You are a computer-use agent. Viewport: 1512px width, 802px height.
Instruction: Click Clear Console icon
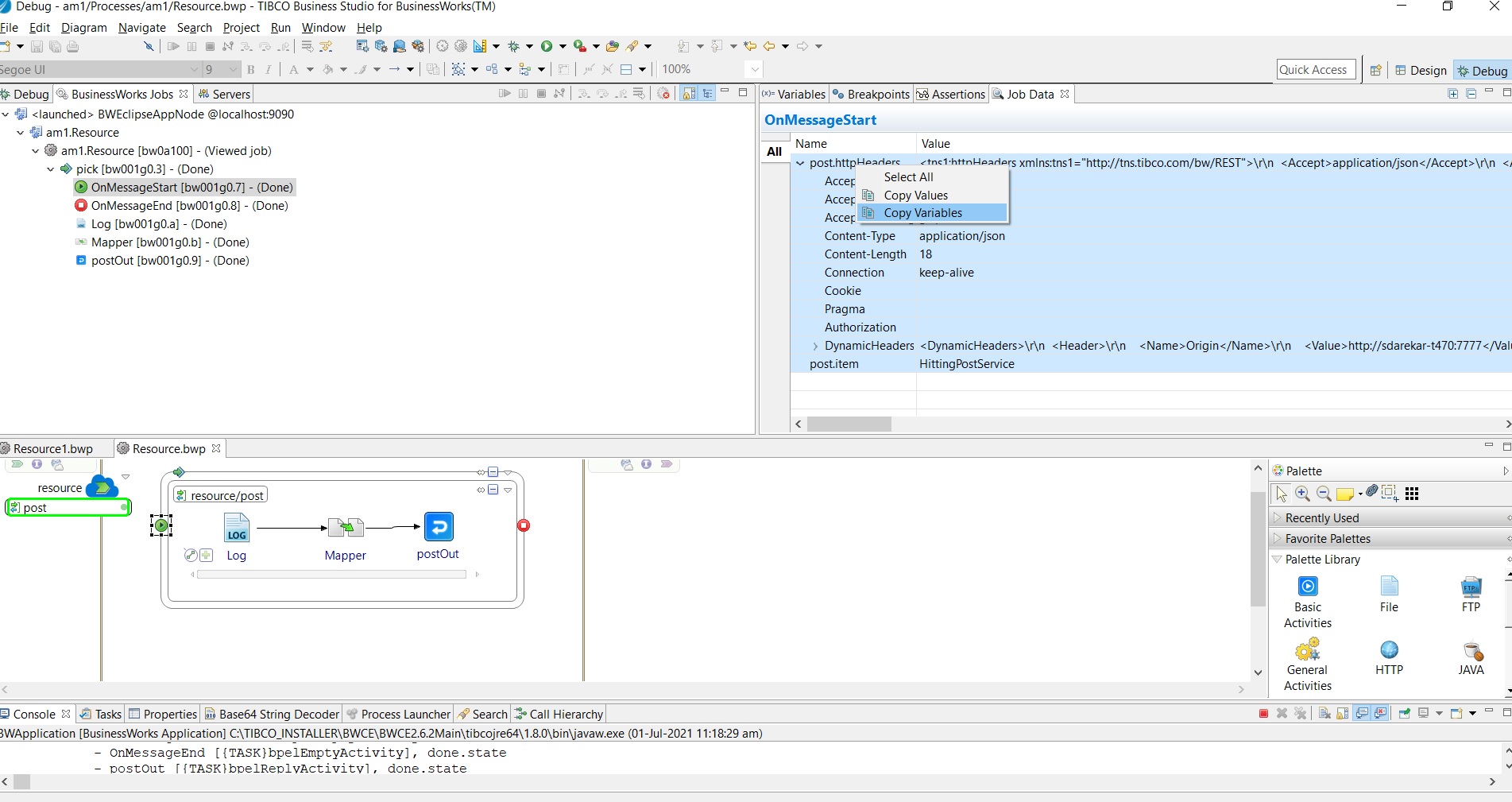tap(1324, 714)
